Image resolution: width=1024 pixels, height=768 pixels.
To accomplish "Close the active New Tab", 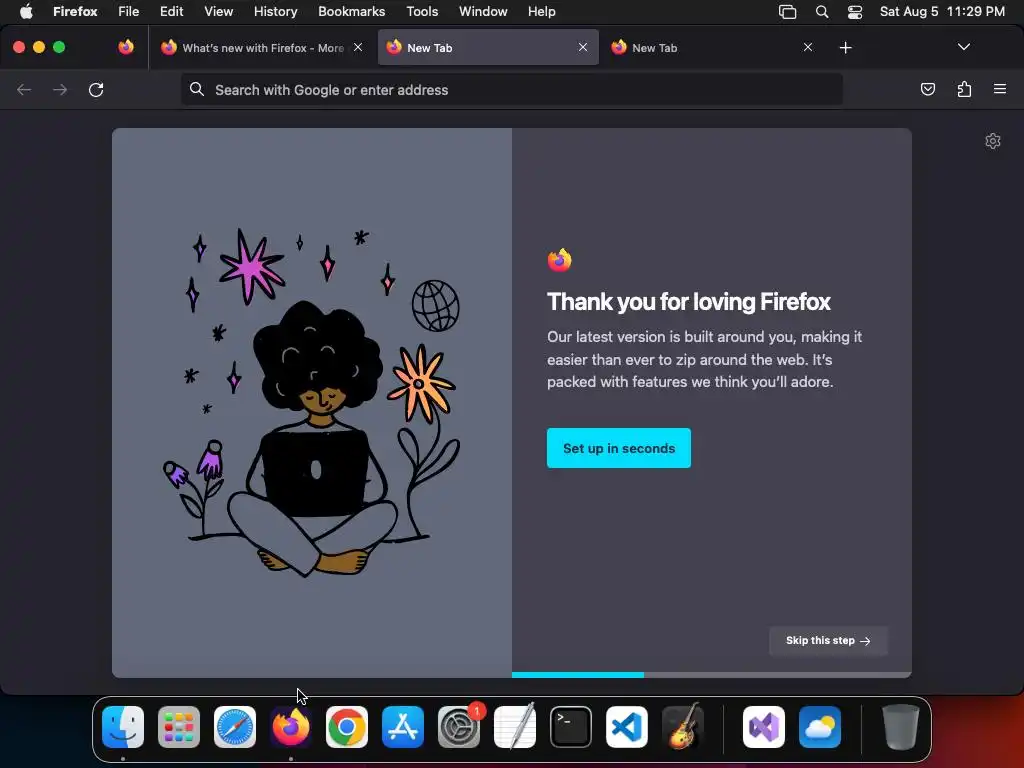I will click(583, 47).
